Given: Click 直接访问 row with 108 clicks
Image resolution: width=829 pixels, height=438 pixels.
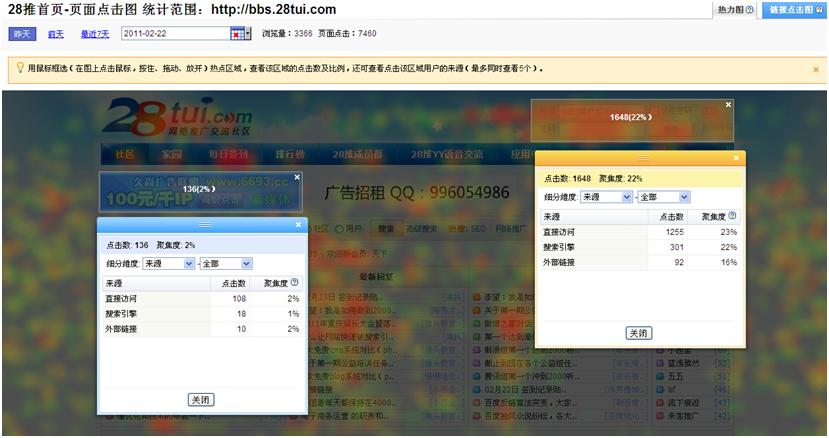Looking at the screenshot, I should pyautogui.click(x=202, y=298).
